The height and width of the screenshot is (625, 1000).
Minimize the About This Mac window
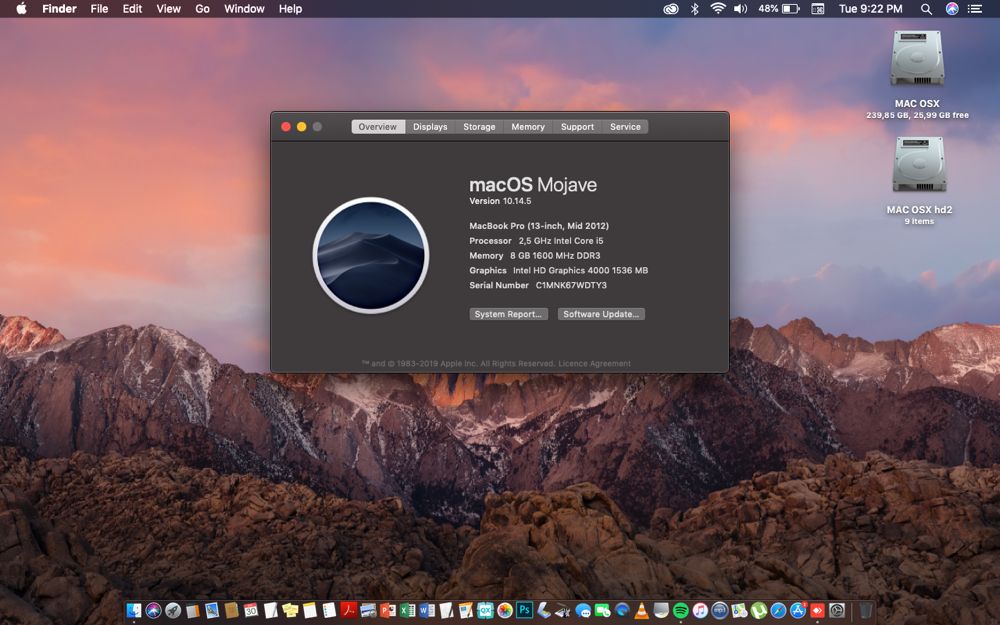(301, 127)
